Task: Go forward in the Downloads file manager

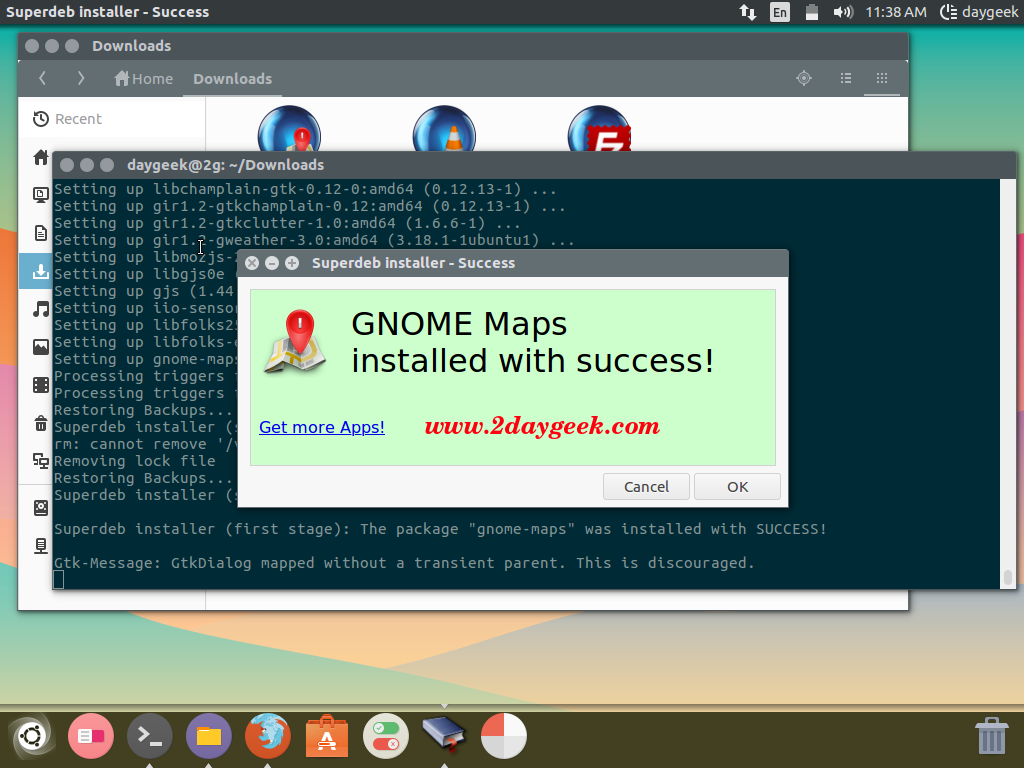Action: (81, 78)
